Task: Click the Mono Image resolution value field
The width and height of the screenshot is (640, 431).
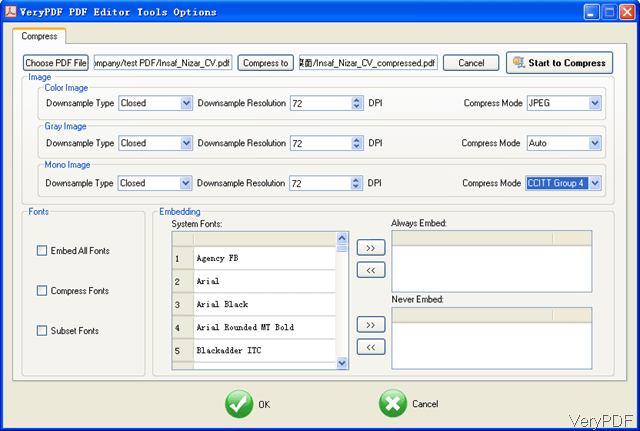Action: pyautogui.click(x=320, y=183)
